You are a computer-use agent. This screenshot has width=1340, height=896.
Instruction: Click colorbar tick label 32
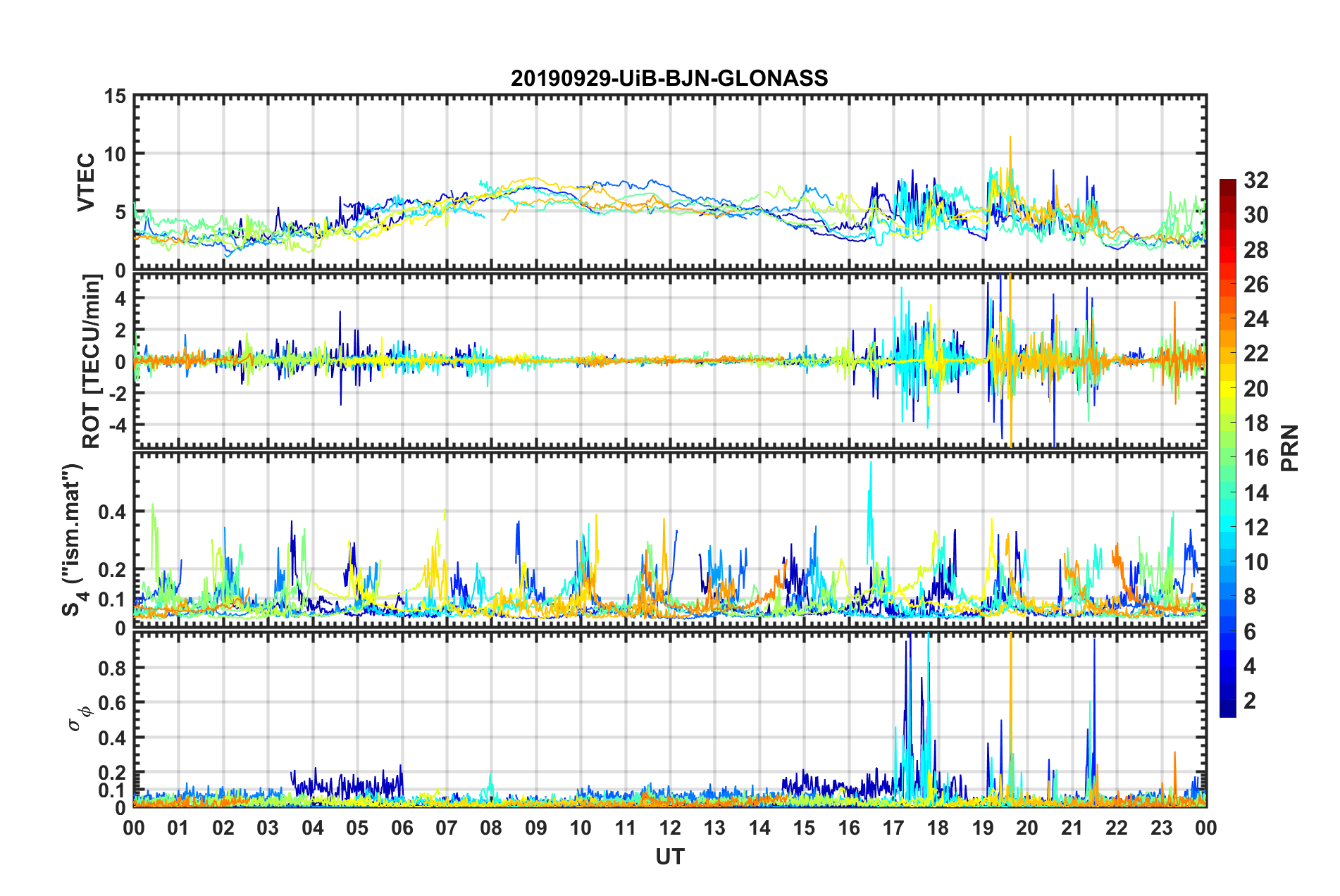point(1256,180)
